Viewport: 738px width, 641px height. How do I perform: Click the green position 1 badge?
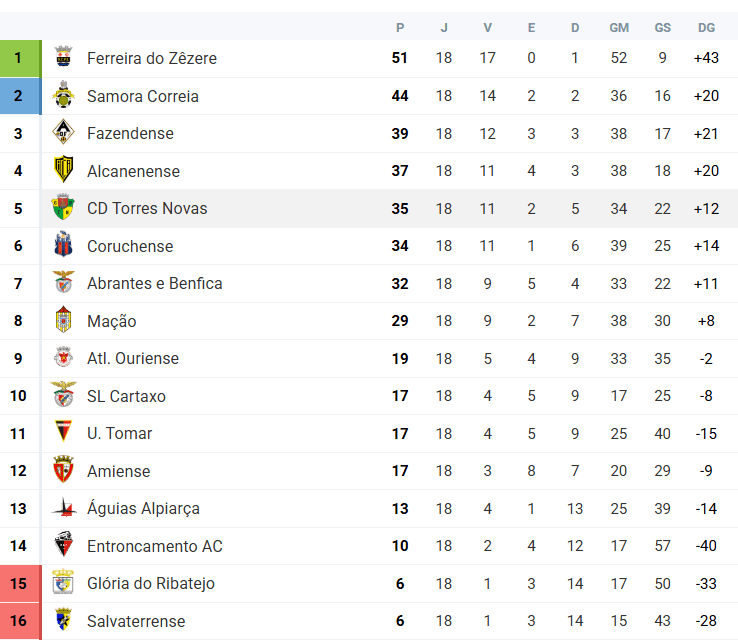(20, 58)
